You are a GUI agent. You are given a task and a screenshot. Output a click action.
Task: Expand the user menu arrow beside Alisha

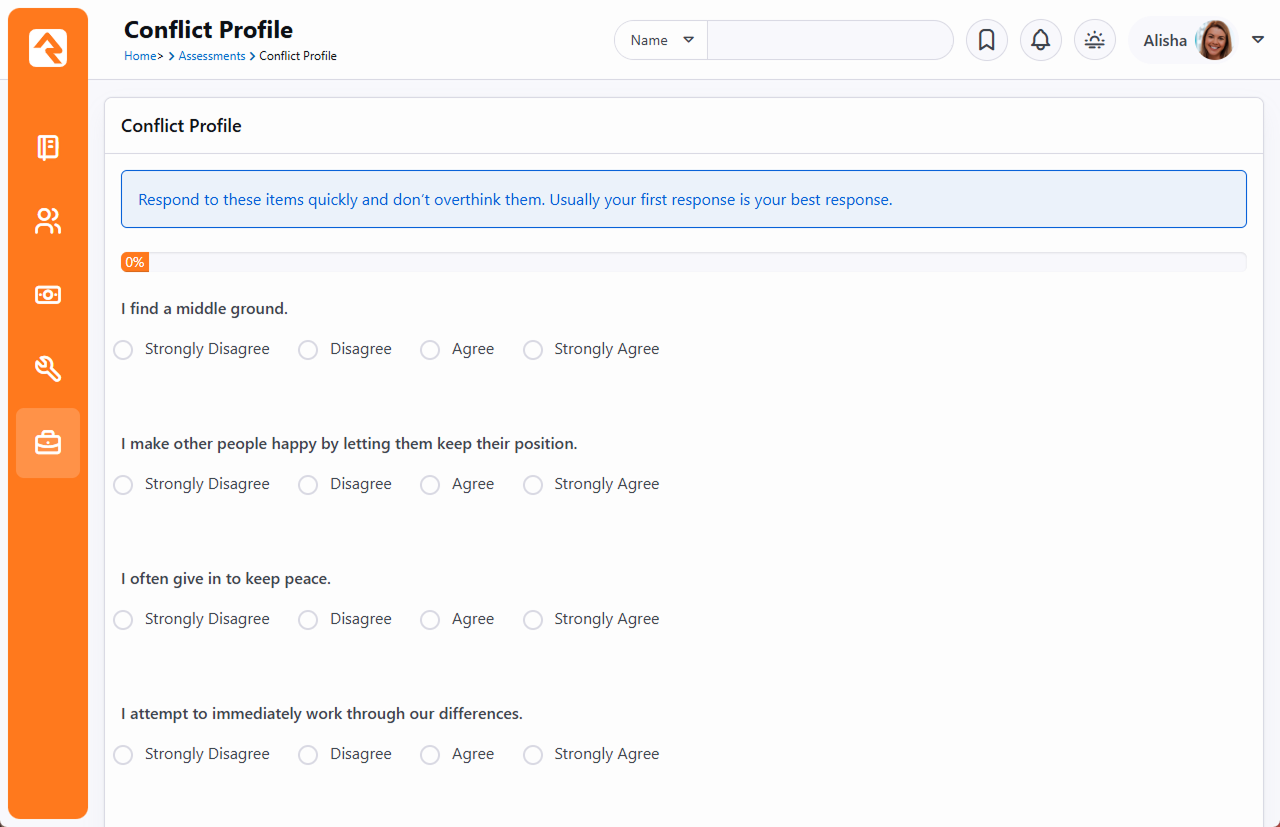(1258, 40)
